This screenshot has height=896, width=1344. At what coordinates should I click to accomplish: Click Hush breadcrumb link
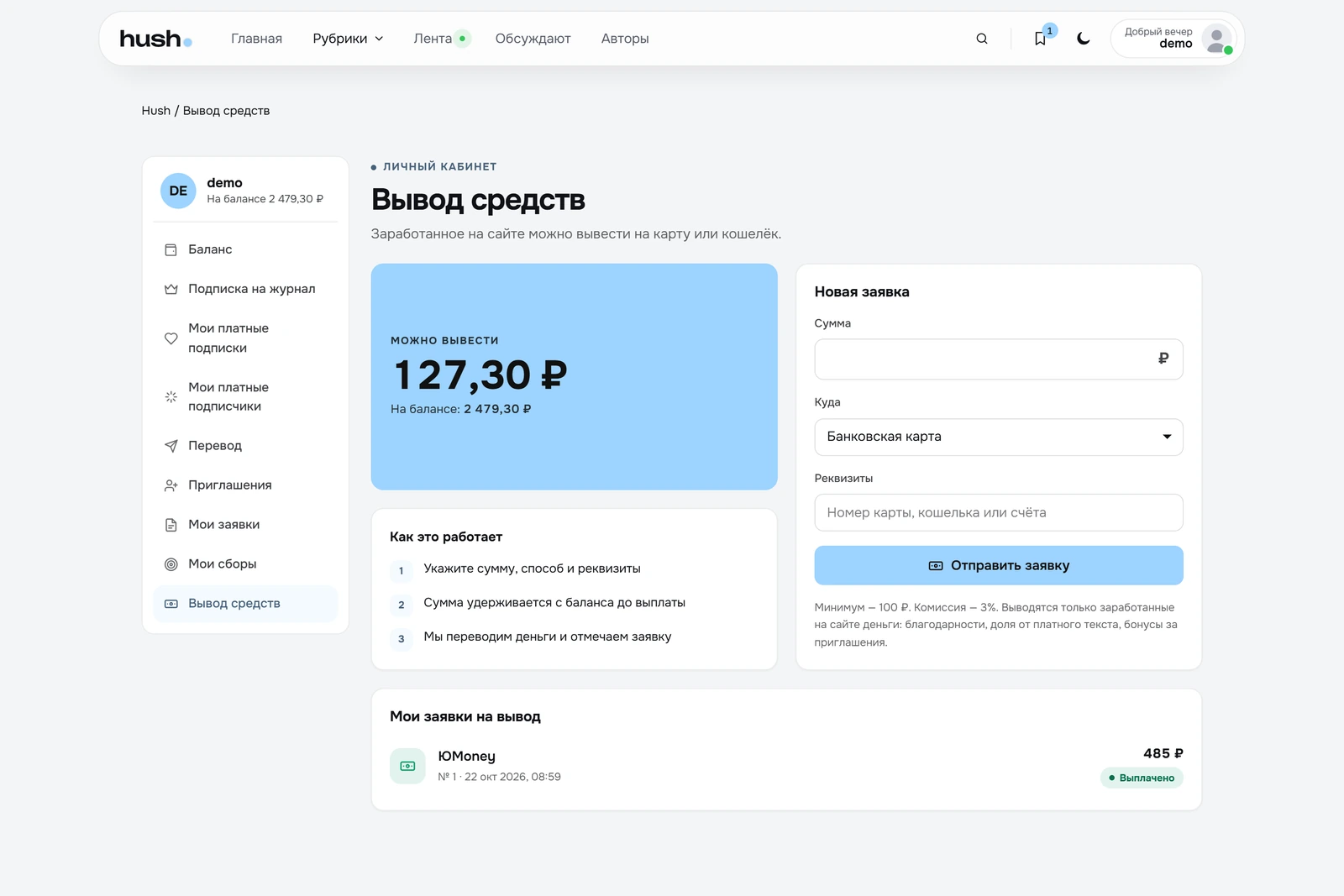[x=156, y=111]
